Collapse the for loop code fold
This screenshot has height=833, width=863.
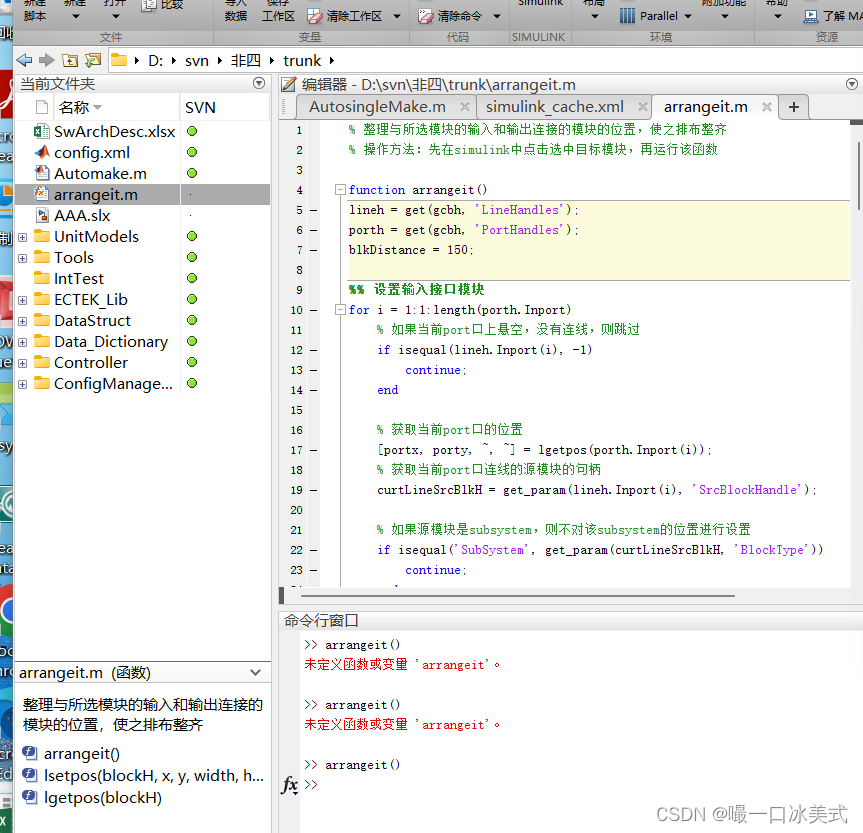pos(340,310)
